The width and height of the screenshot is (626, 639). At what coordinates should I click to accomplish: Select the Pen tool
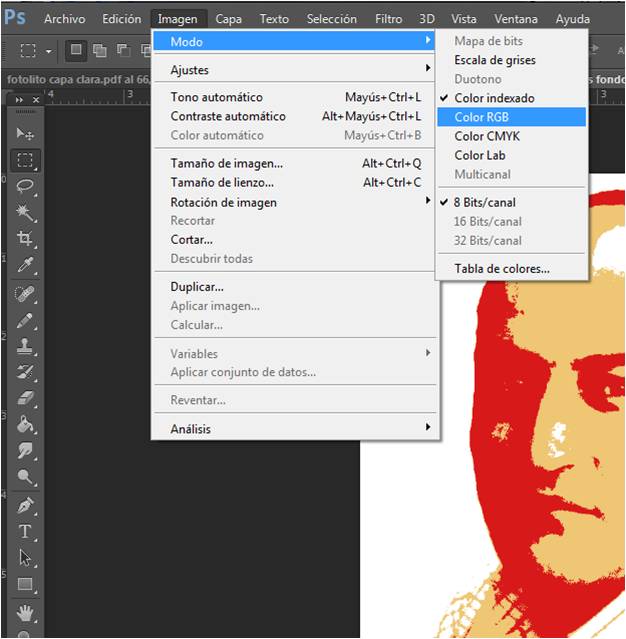coord(26,505)
